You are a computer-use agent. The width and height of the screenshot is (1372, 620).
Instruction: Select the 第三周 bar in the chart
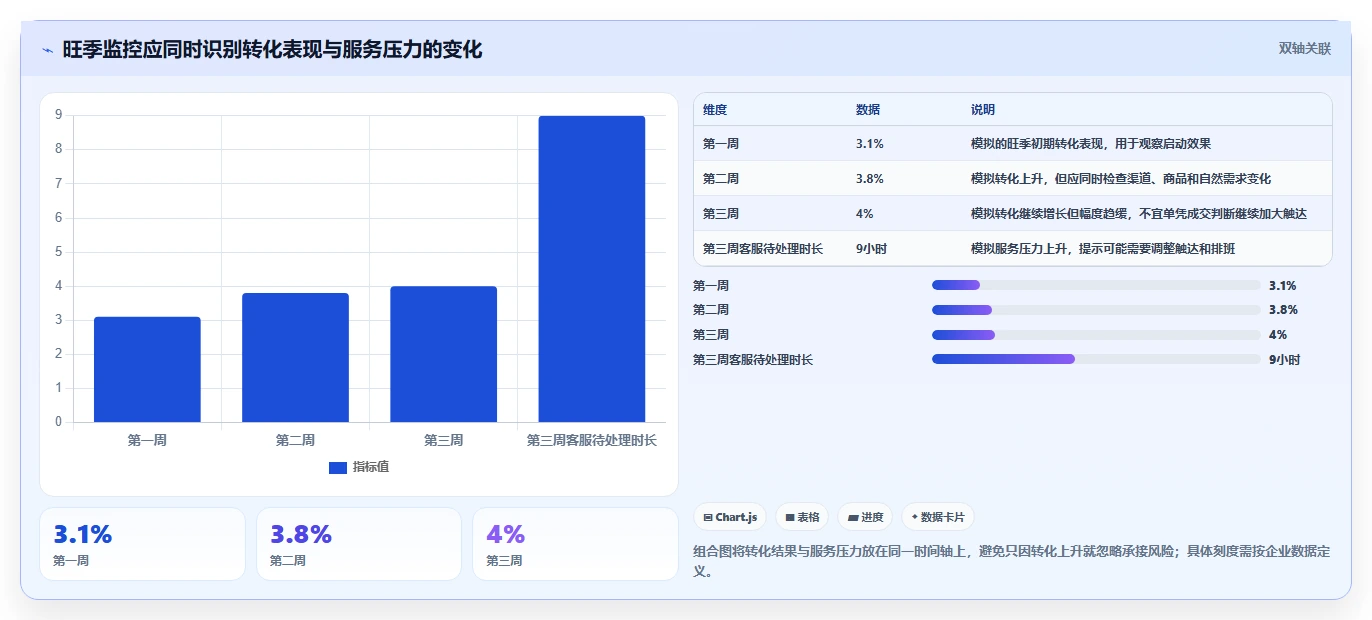pos(443,354)
